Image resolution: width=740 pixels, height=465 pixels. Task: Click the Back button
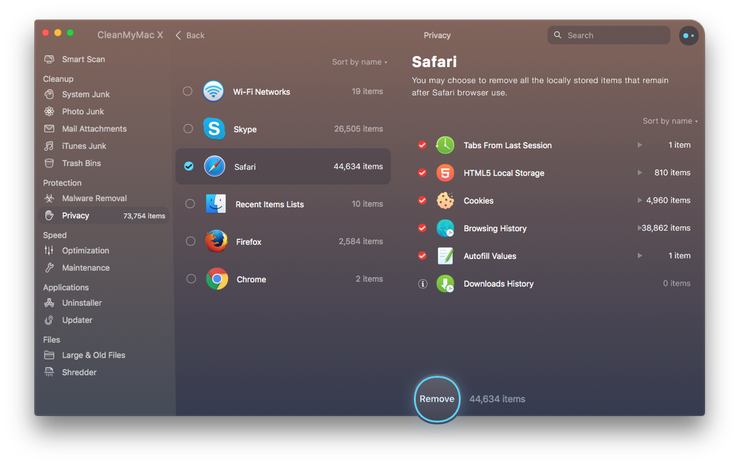point(190,35)
